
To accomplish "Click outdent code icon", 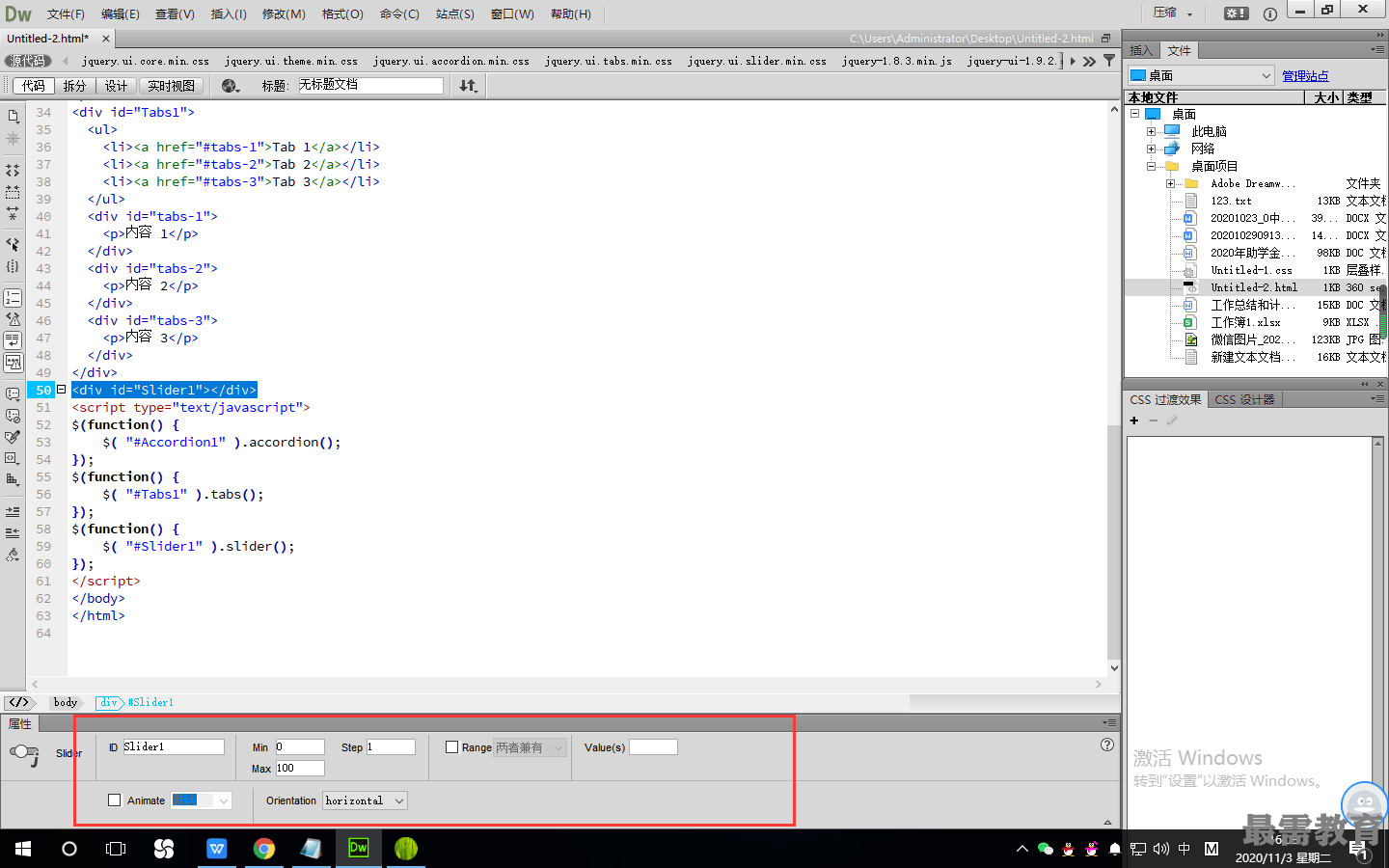I will tap(13, 532).
